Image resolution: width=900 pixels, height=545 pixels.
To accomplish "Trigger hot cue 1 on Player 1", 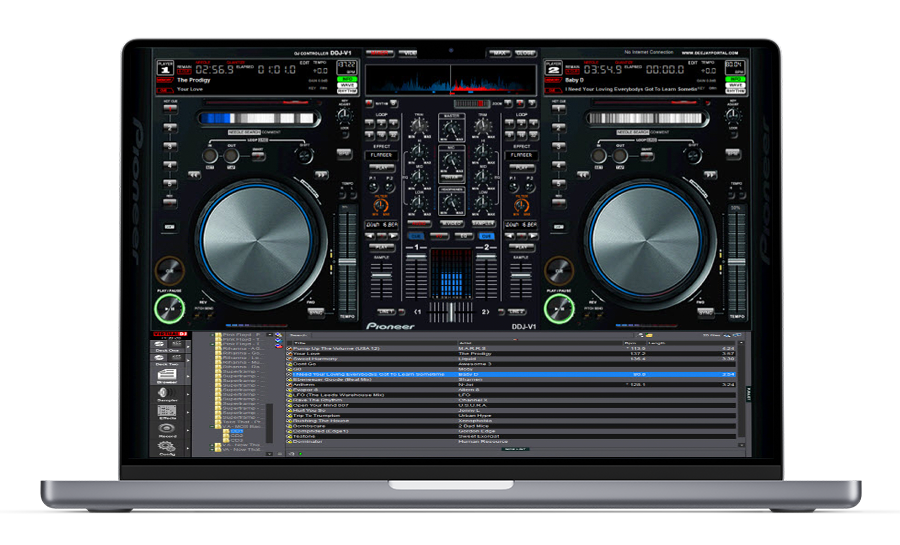I will [170, 109].
